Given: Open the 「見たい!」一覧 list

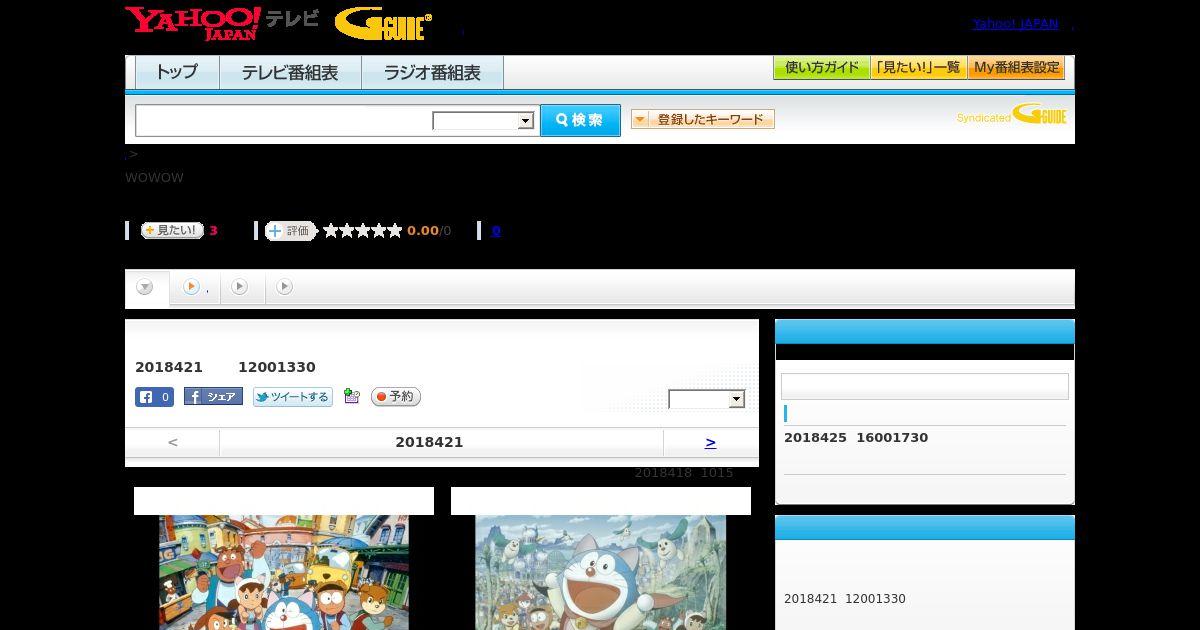Looking at the screenshot, I should [x=919, y=68].
